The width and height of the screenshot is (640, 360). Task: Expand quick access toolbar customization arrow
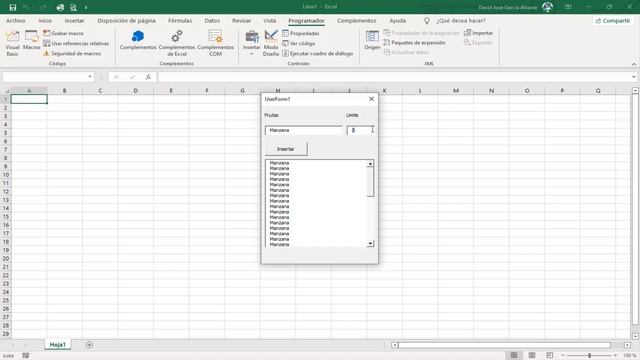tap(86, 7)
